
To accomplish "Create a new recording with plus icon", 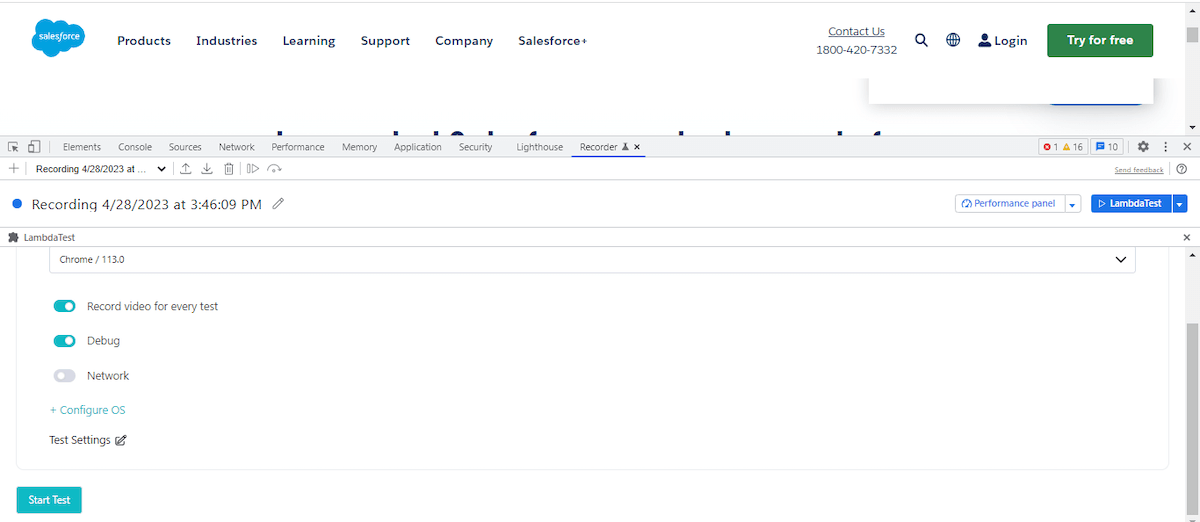I will click(x=13, y=169).
